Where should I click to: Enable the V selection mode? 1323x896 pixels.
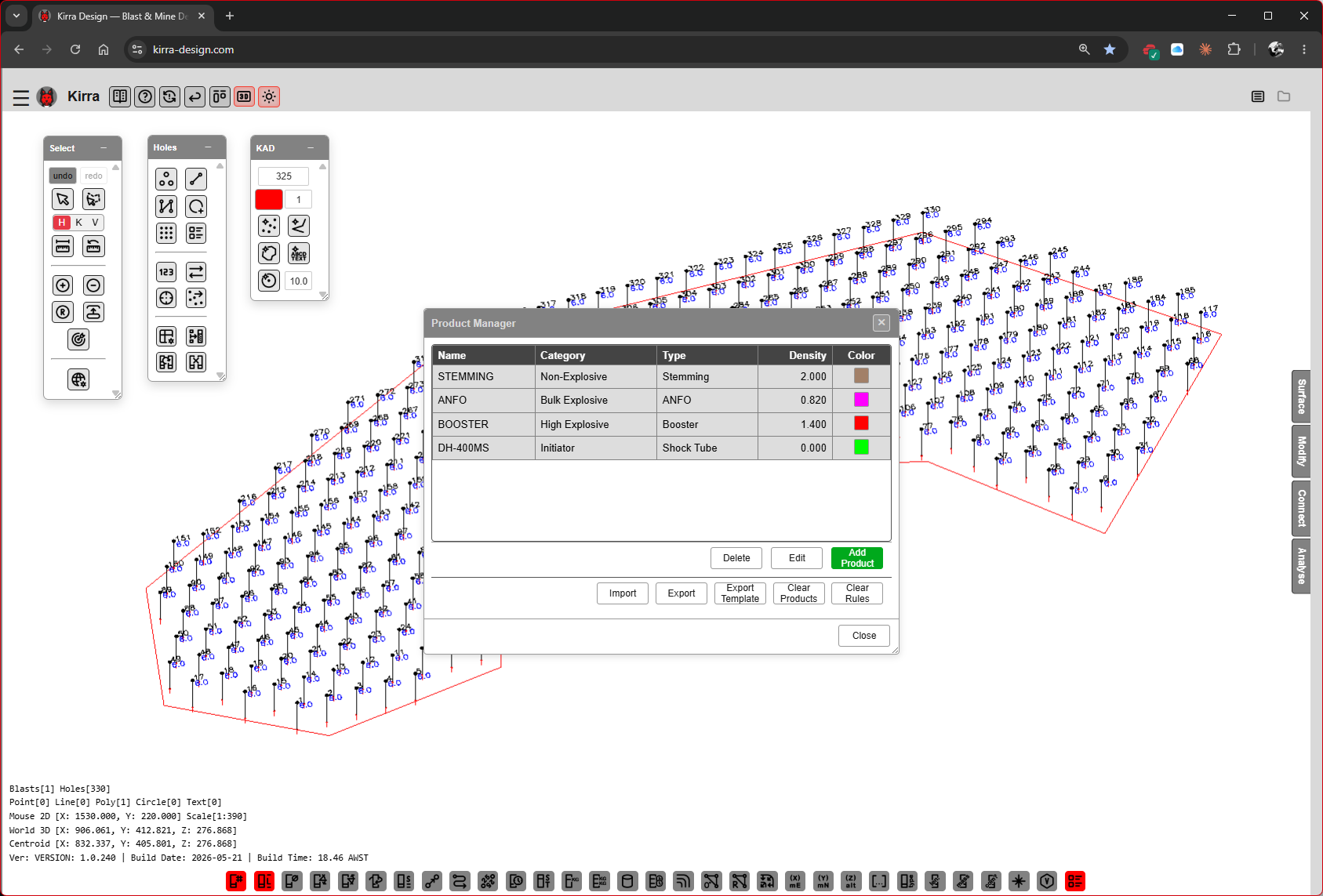pyautogui.click(x=95, y=223)
